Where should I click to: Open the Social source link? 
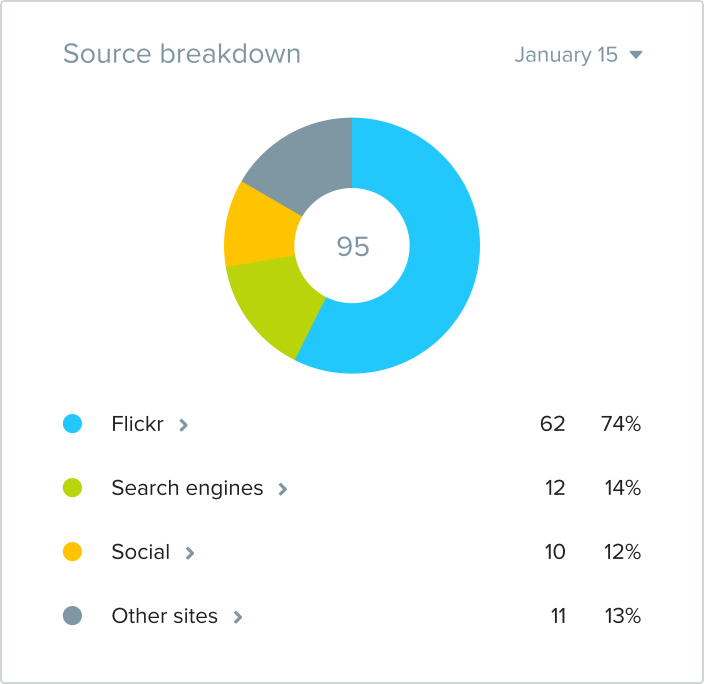(x=141, y=552)
